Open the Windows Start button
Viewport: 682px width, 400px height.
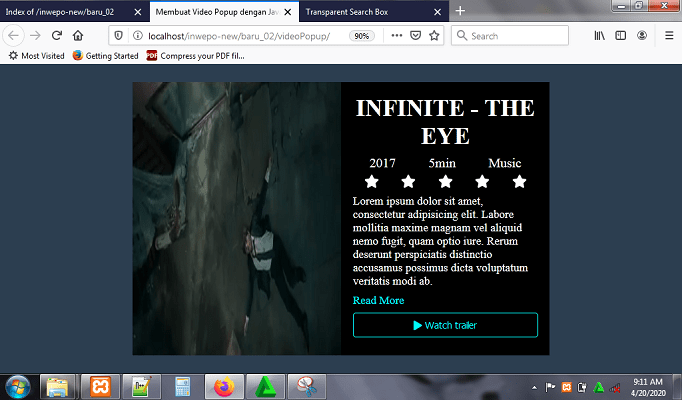(x=18, y=387)
